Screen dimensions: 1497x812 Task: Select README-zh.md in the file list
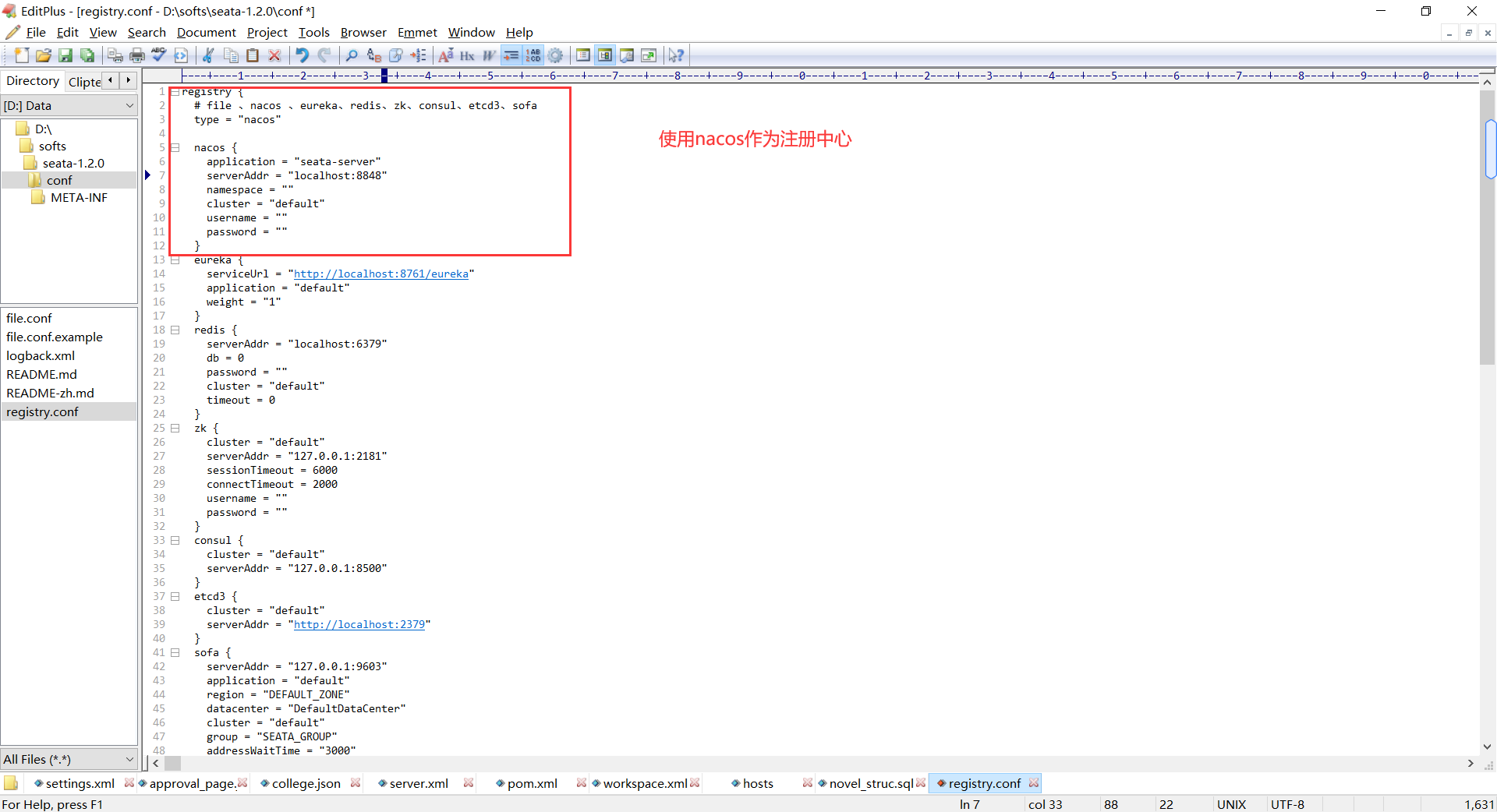click(50, 394)
